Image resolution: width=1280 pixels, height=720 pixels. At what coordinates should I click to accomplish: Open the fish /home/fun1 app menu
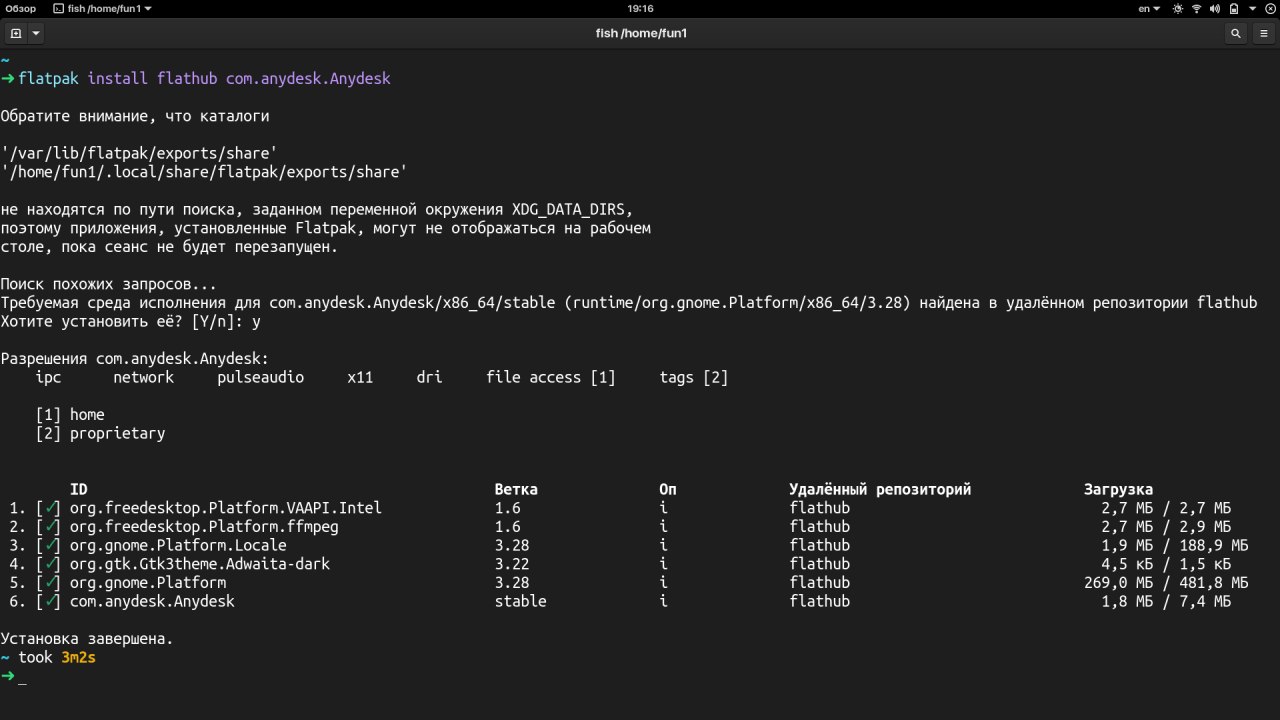102,8
